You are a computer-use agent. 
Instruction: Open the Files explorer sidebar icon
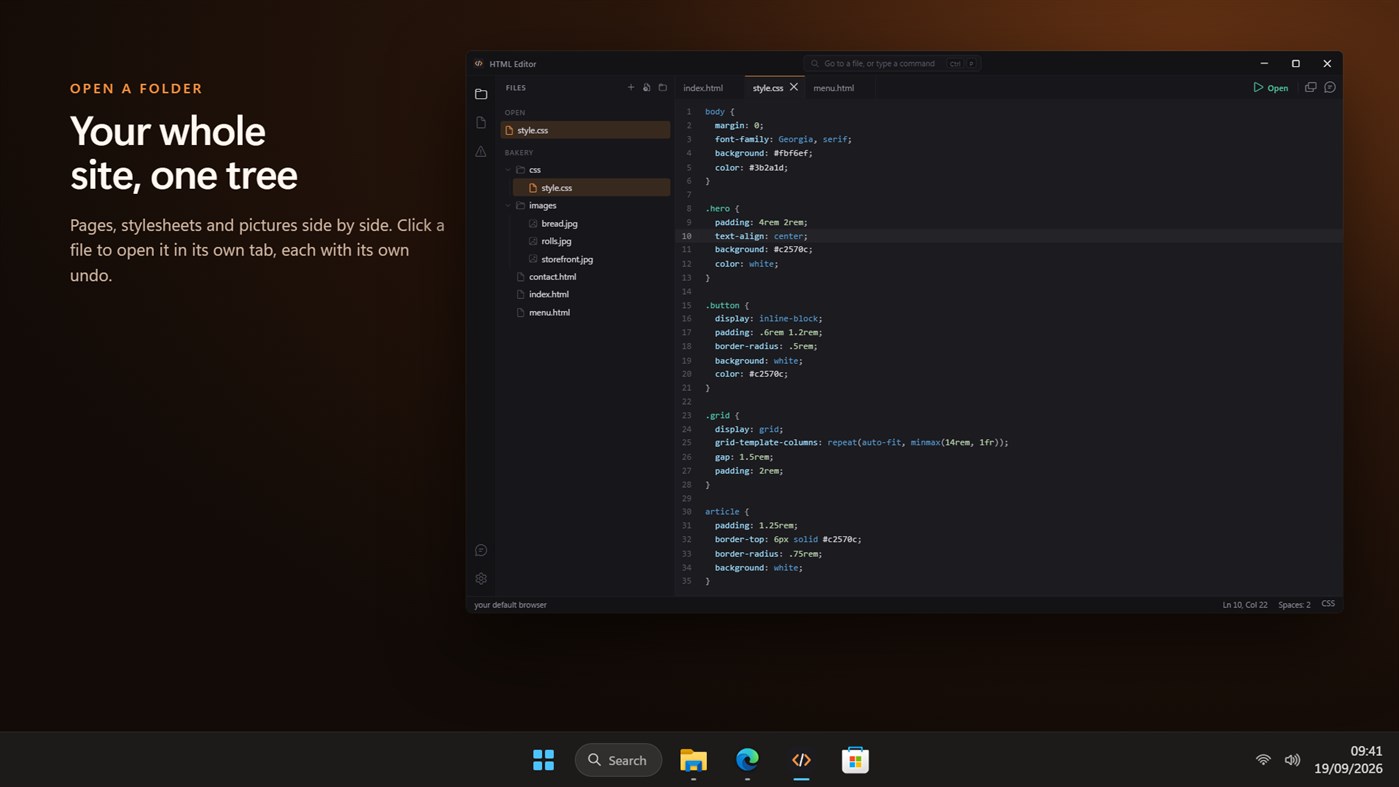(x=481, y=94)
